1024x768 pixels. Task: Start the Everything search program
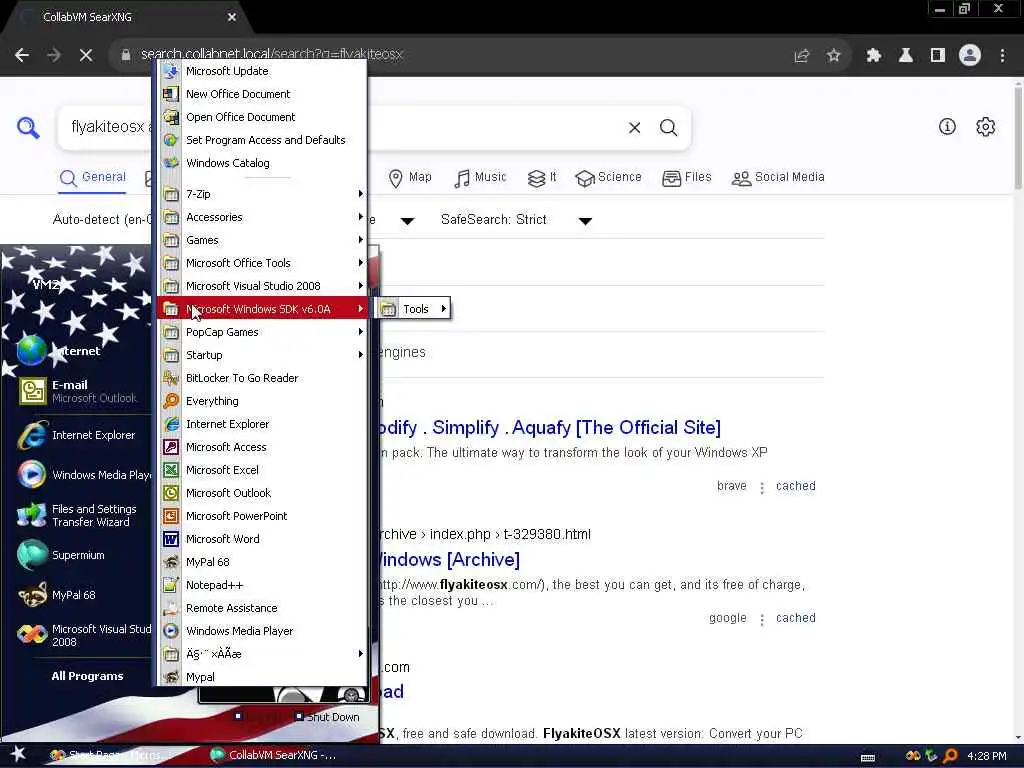click(x=261, y=401)
